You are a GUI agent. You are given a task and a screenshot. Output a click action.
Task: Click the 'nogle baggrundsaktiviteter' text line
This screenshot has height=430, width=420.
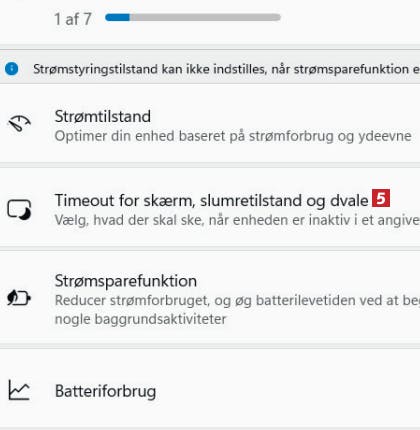(x=140, y=319)
